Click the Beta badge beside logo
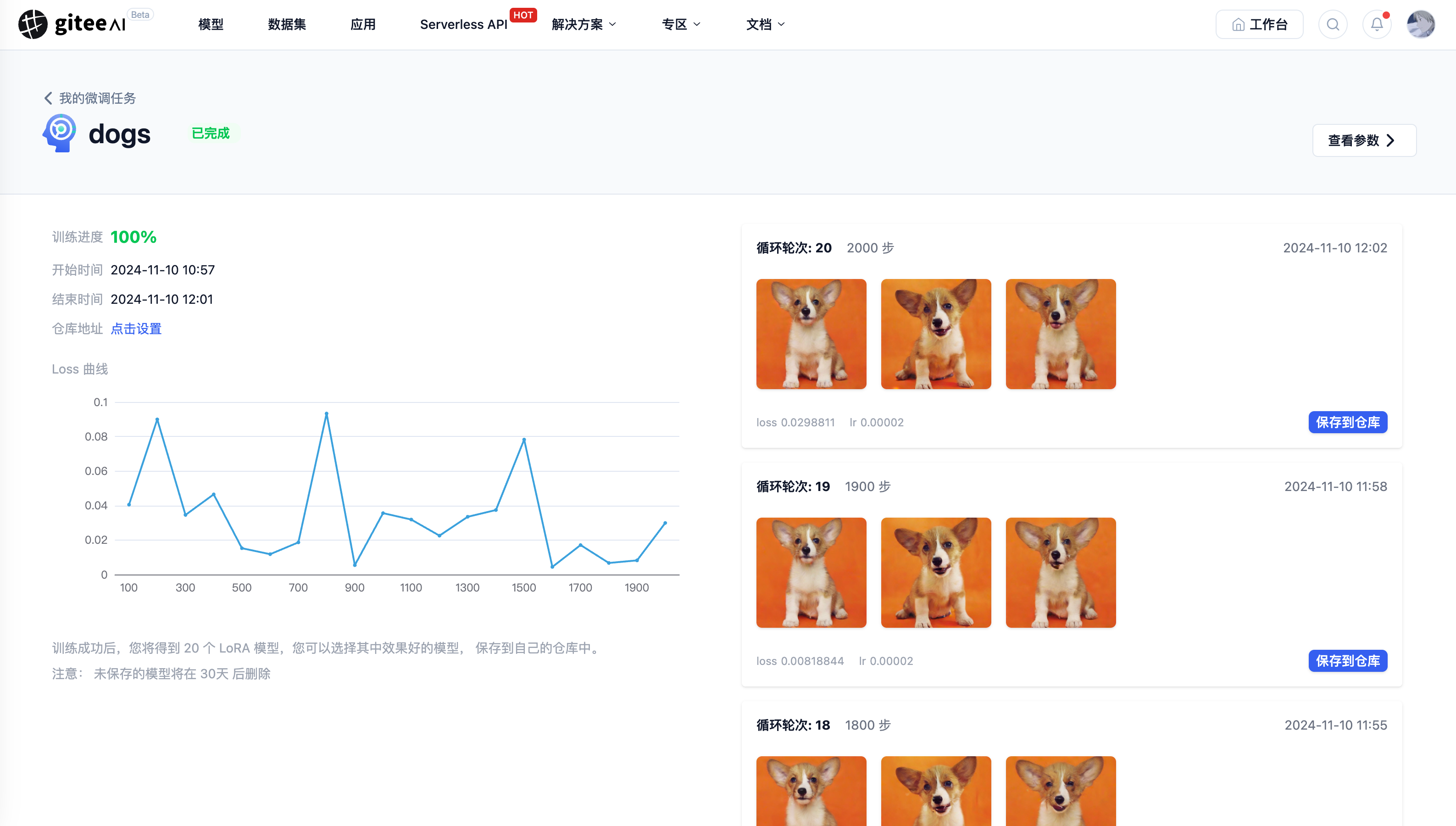Screen dimensions: 1456x826 coord(140,15)
